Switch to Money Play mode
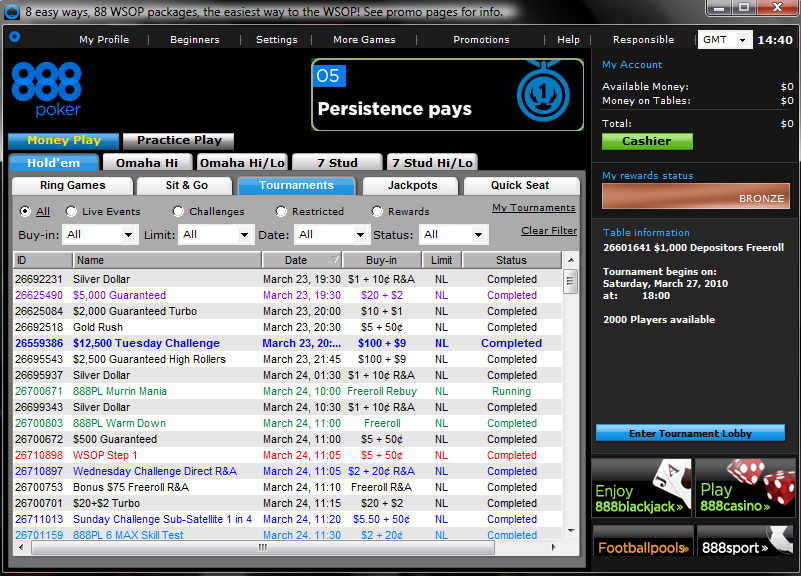Viewport: 801px width, 576px height. 64,140
